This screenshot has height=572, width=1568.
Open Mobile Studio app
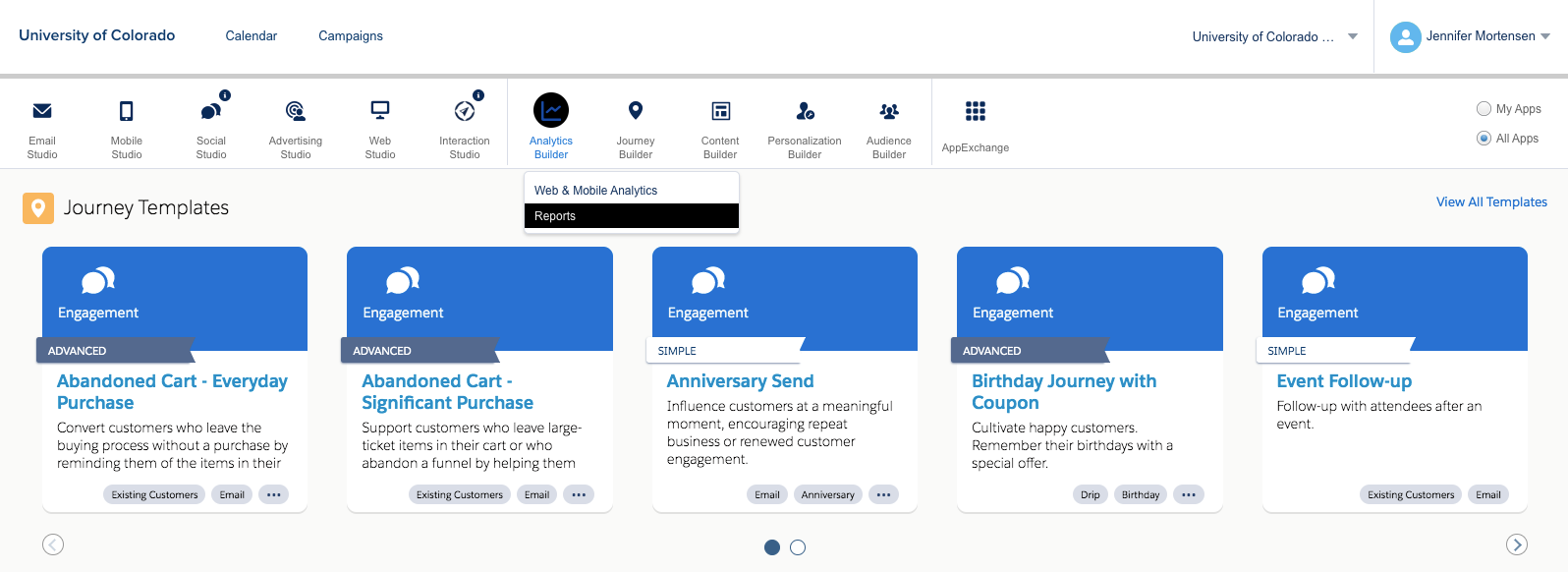point(127,128)
